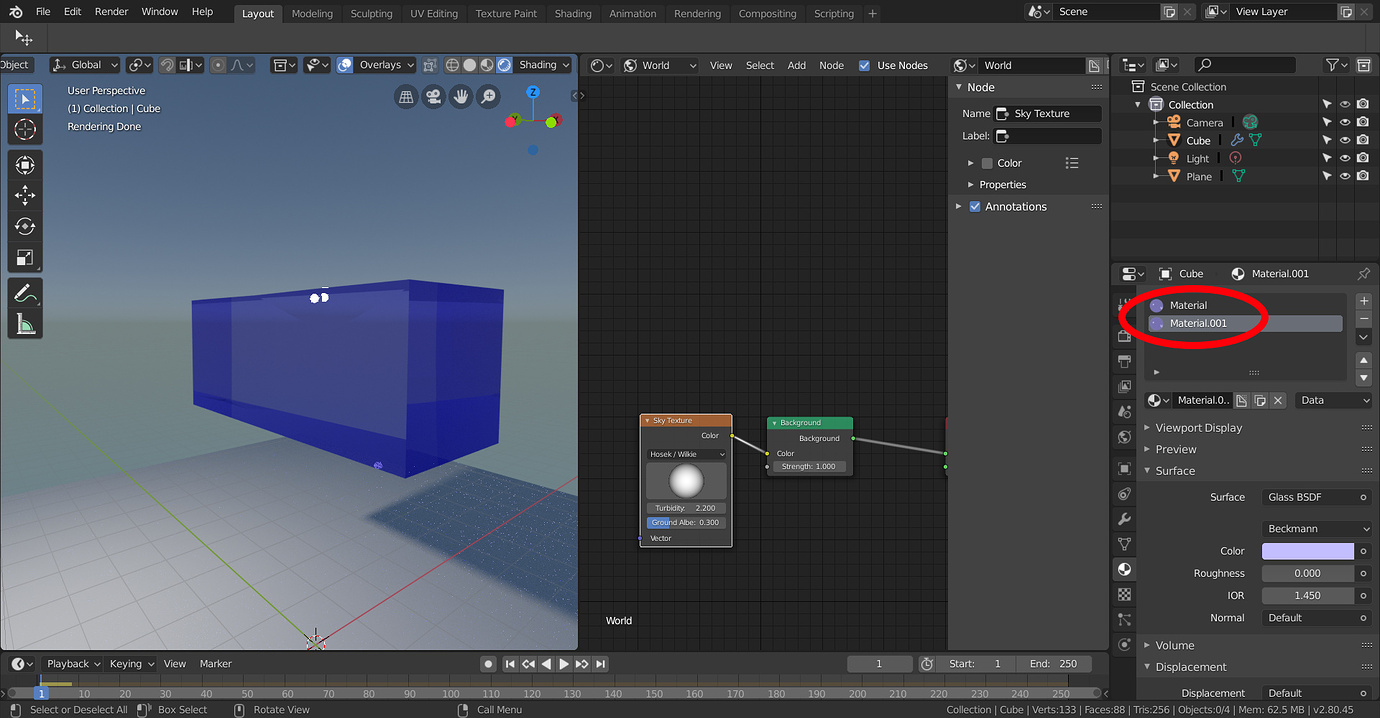Open the Modifiers wrench properties tab
Viewport: 1380px width, 718px height.
pos(1125,519)
